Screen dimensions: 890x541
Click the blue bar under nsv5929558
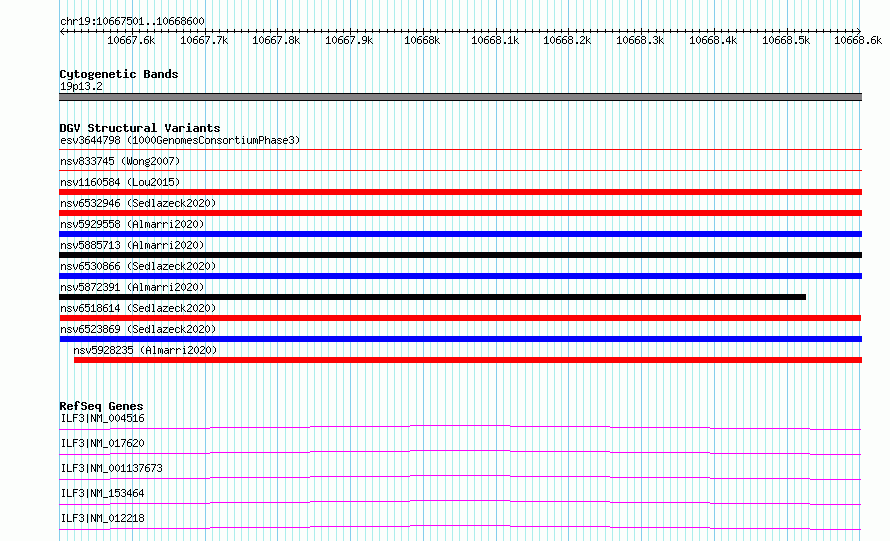[460, 234]
